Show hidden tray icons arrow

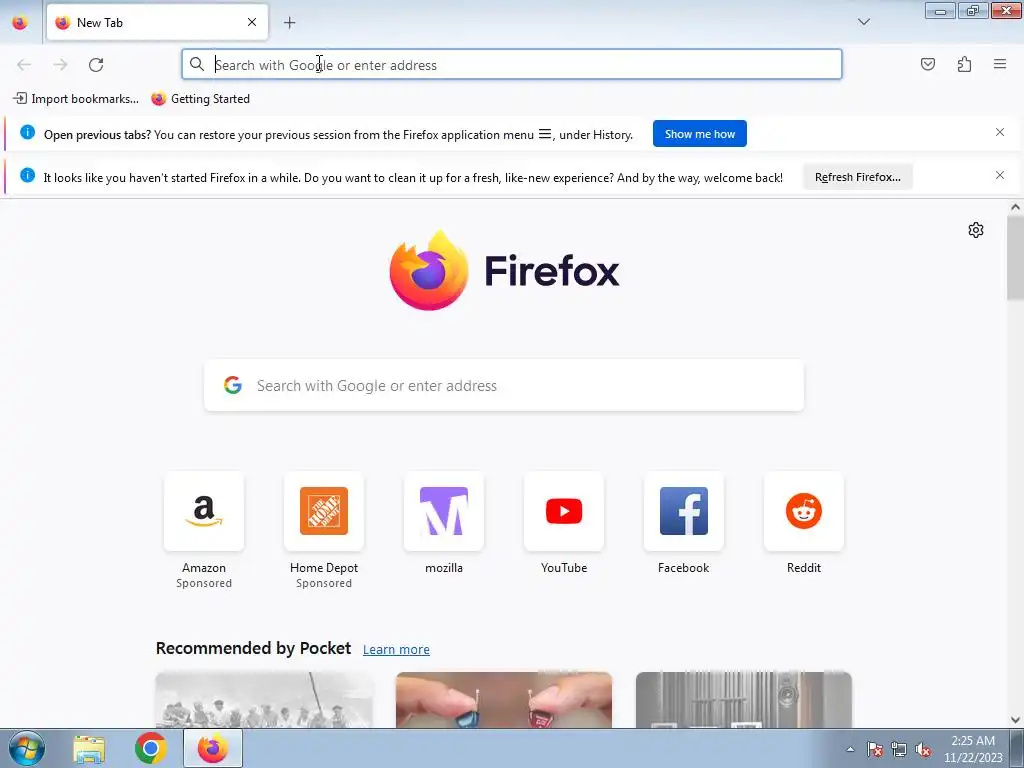pyautogui.click(x=850, y=749)
